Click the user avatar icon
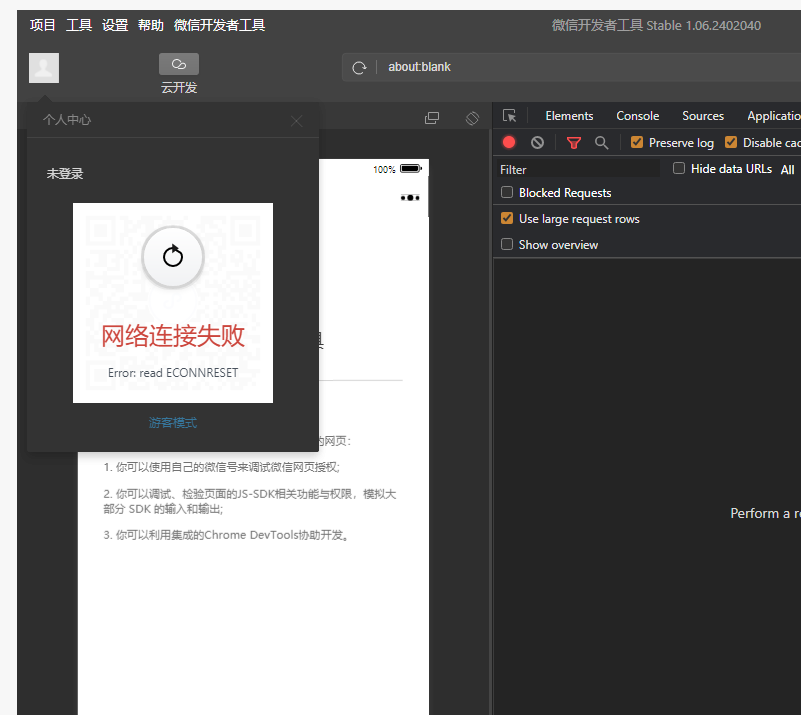Screen dimensions: 801x715 tap(44, 68)
